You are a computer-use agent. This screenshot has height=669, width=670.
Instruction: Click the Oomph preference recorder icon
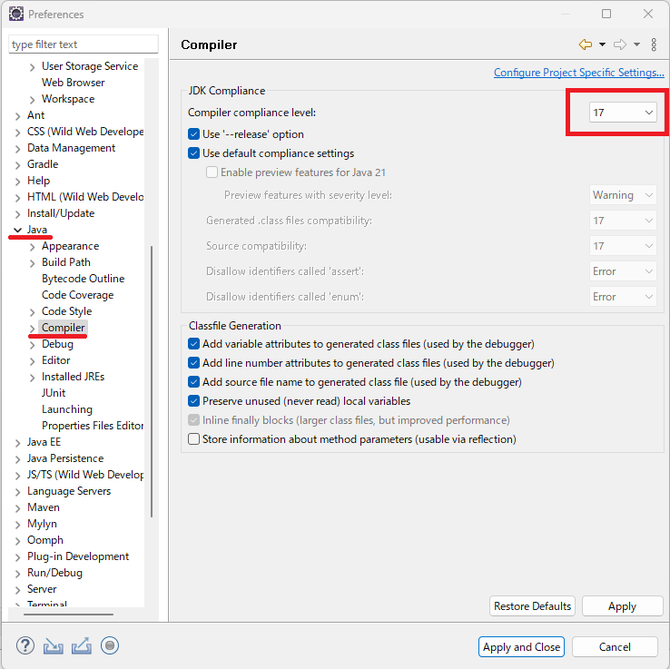pyautogui.click(x=110, y=645)
